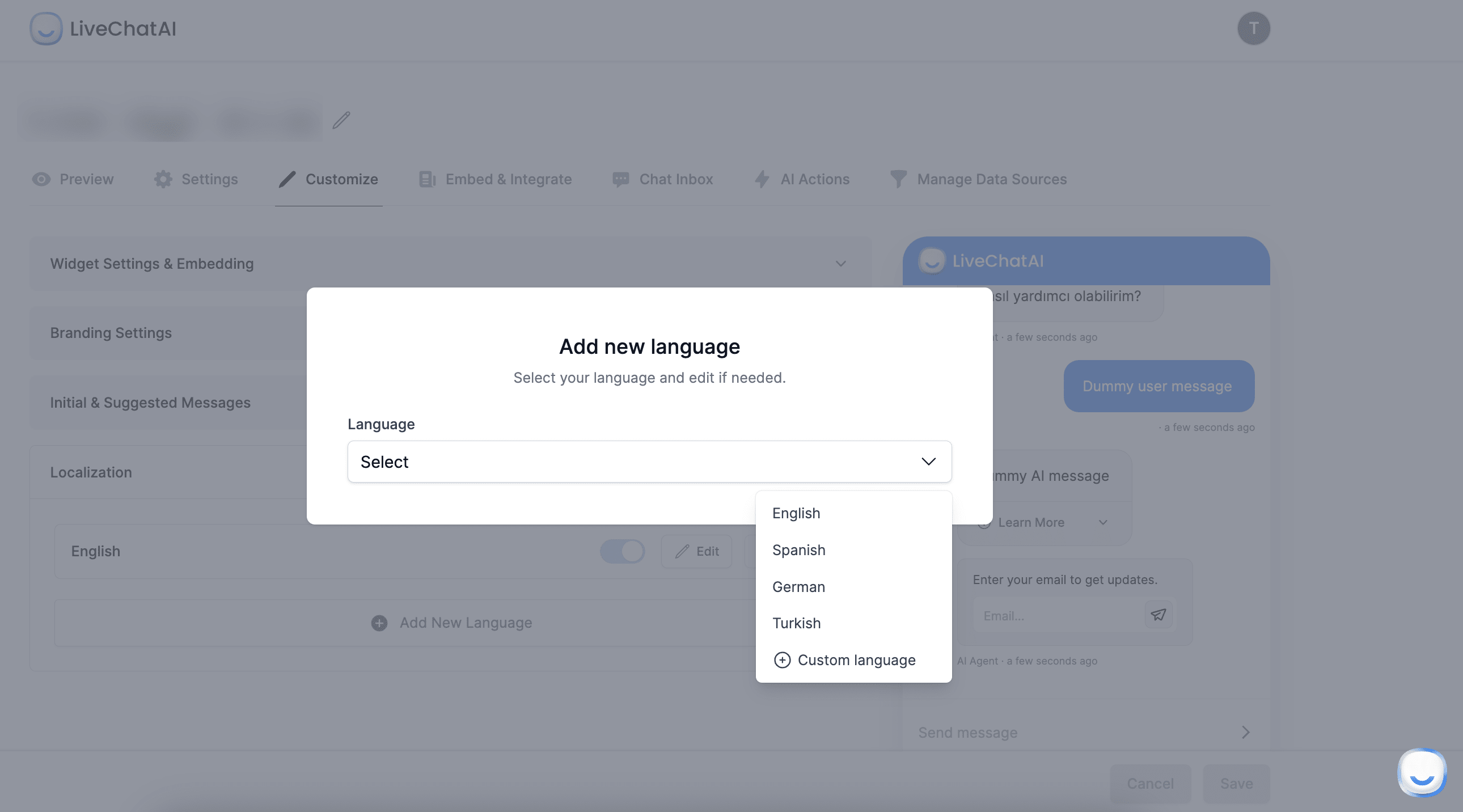1463x812 pixels.
Task: Select the Settings gear icon
Action: point(162,179)
